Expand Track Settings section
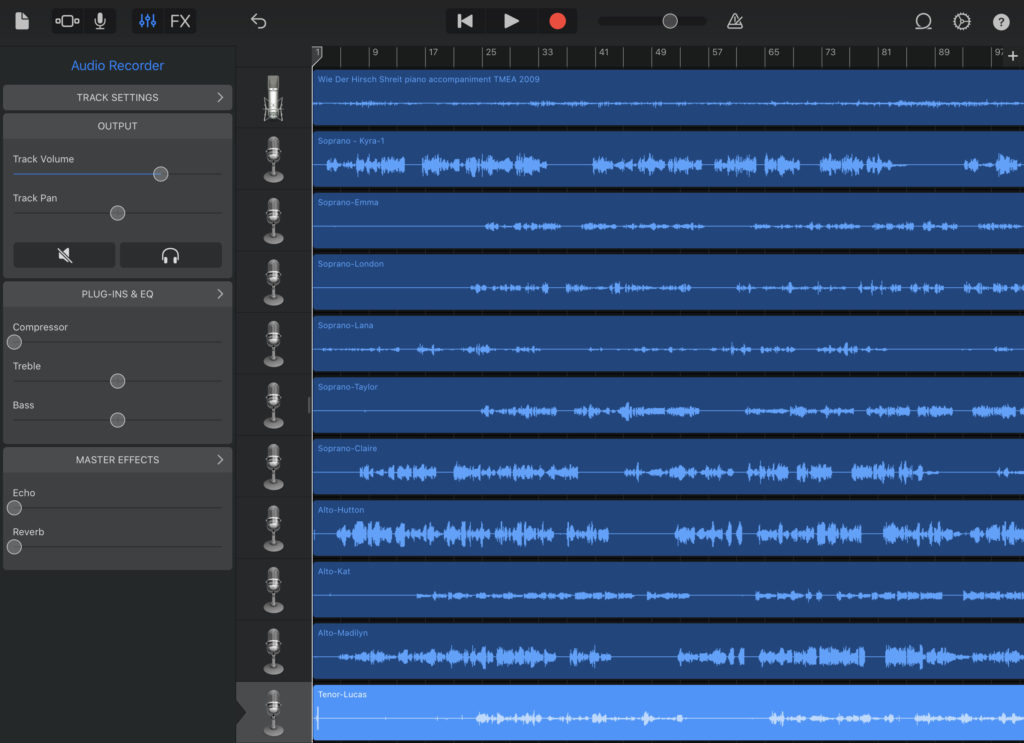This screenshot has height=743, width=1024. [x=118, y=97]
